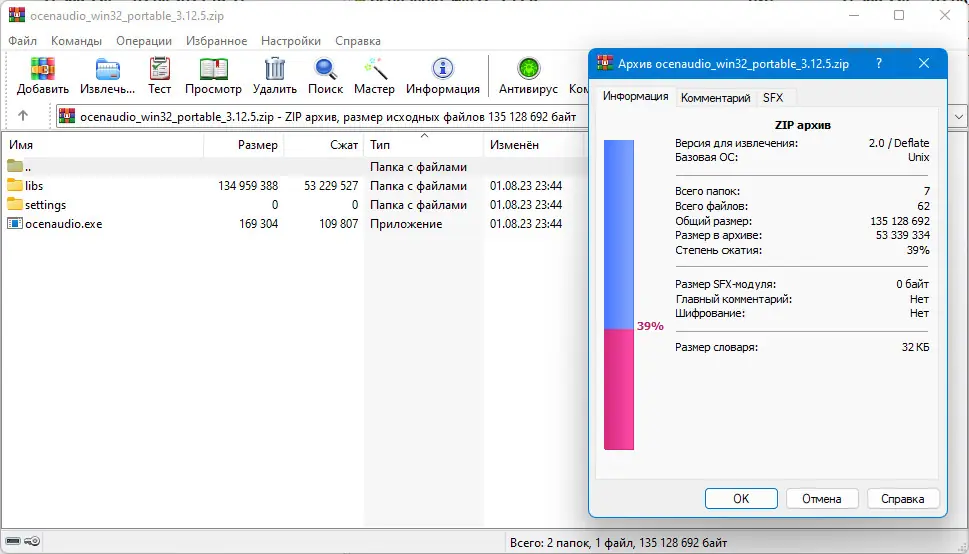Click the 2.0 / Deflate version value
This screenshot has height=554, width=969.
899,143
